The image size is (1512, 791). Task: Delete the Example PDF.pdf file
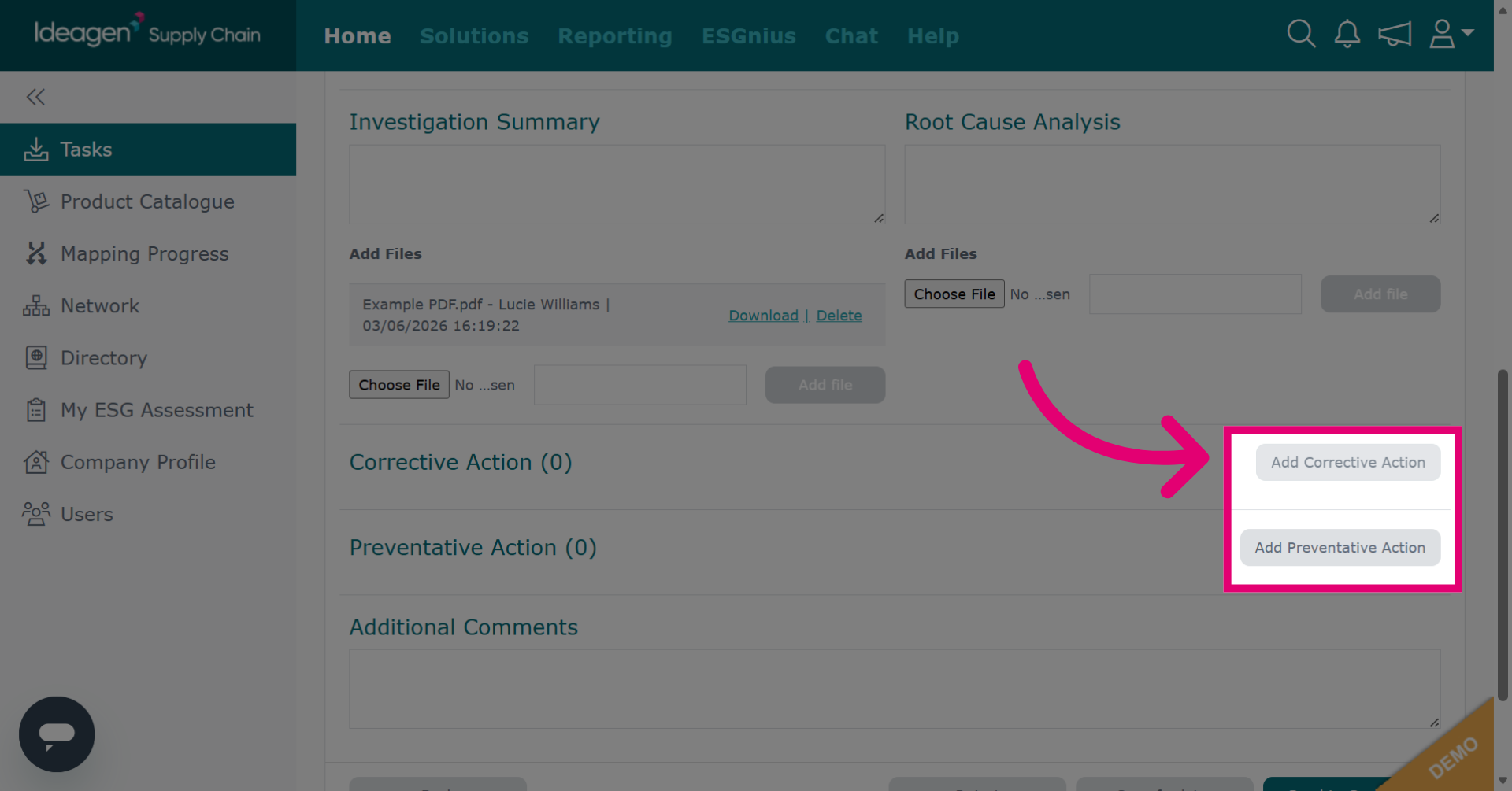click(x=839, y=315)
